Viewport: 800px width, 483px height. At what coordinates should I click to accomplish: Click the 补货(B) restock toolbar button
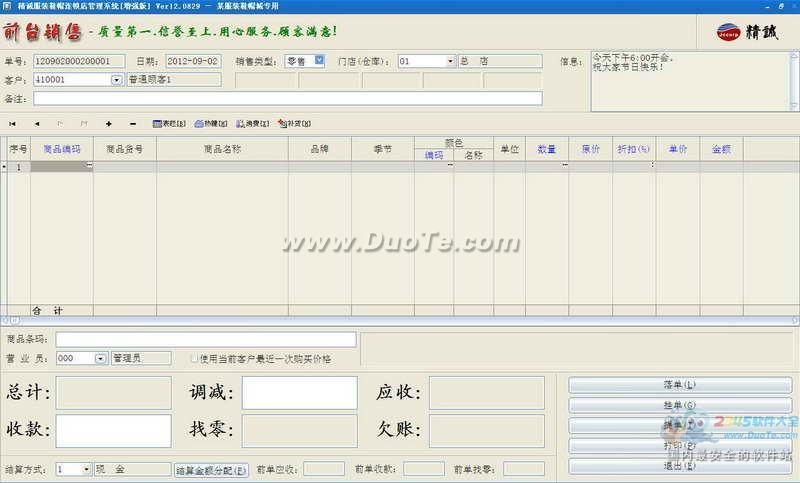(x=294, y=124)
